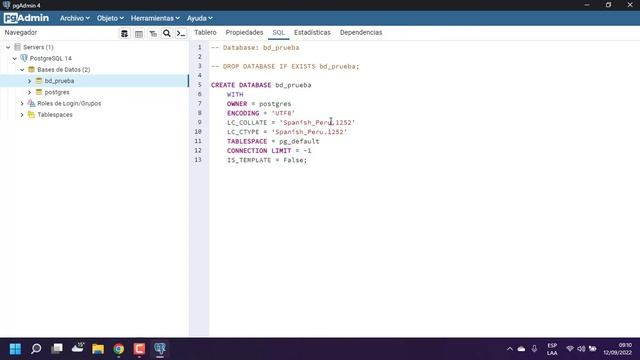Viewport: 640px width, 360px height.
Task: Open the Herramientas menu
Action: [155, 18]
